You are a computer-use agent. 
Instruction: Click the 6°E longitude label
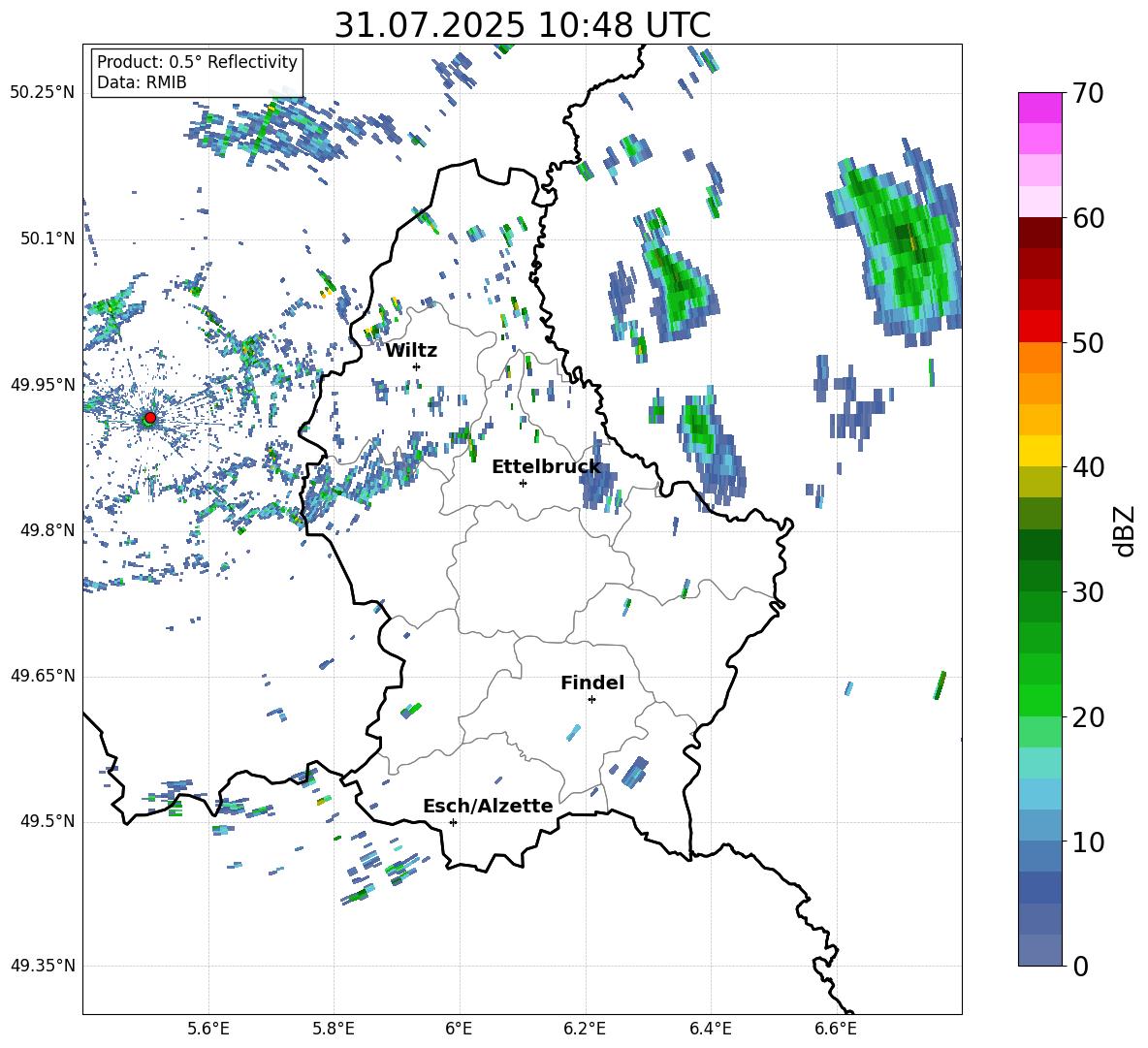coord(459,1029)
